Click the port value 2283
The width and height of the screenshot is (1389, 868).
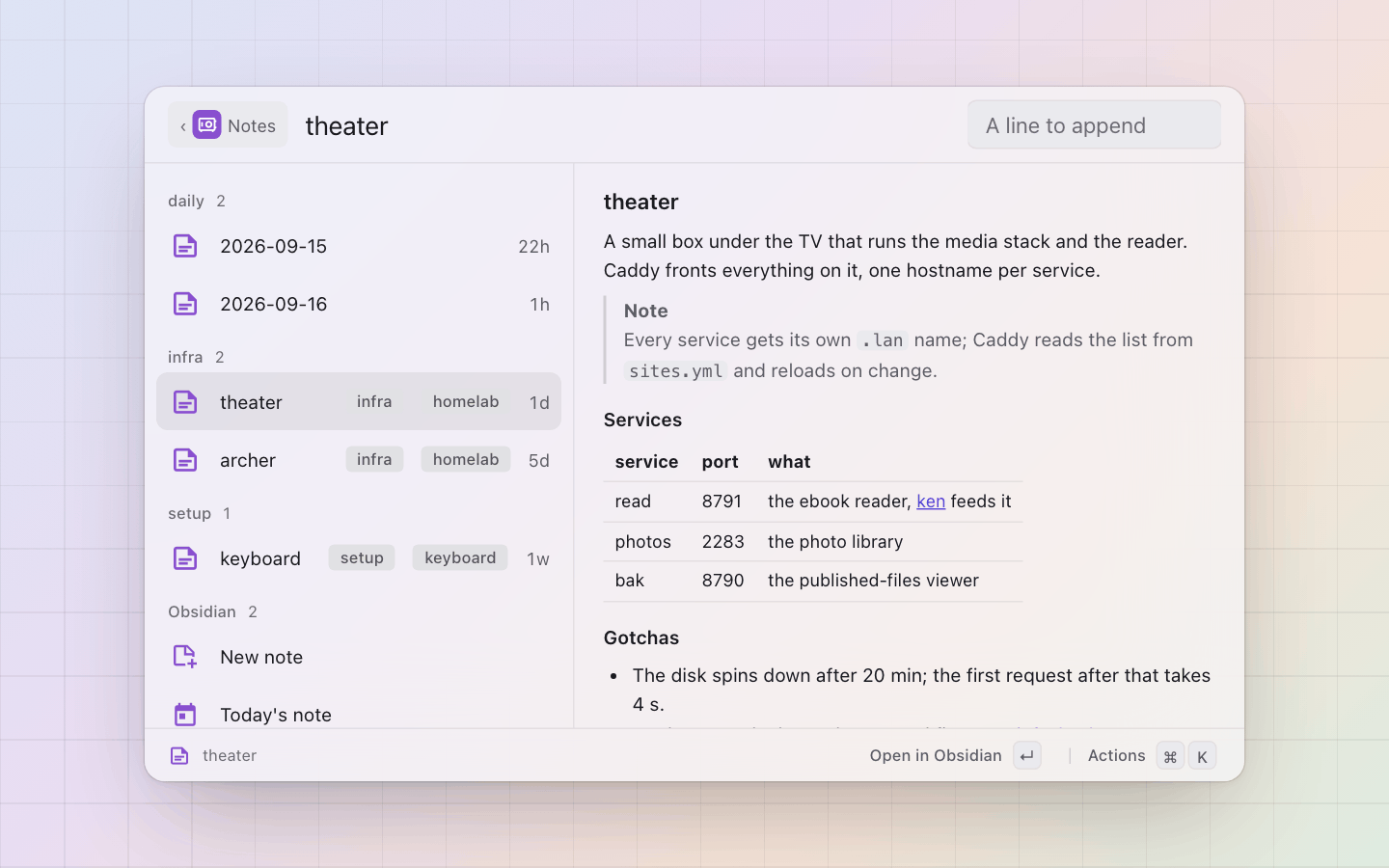(x=723, y=542)
